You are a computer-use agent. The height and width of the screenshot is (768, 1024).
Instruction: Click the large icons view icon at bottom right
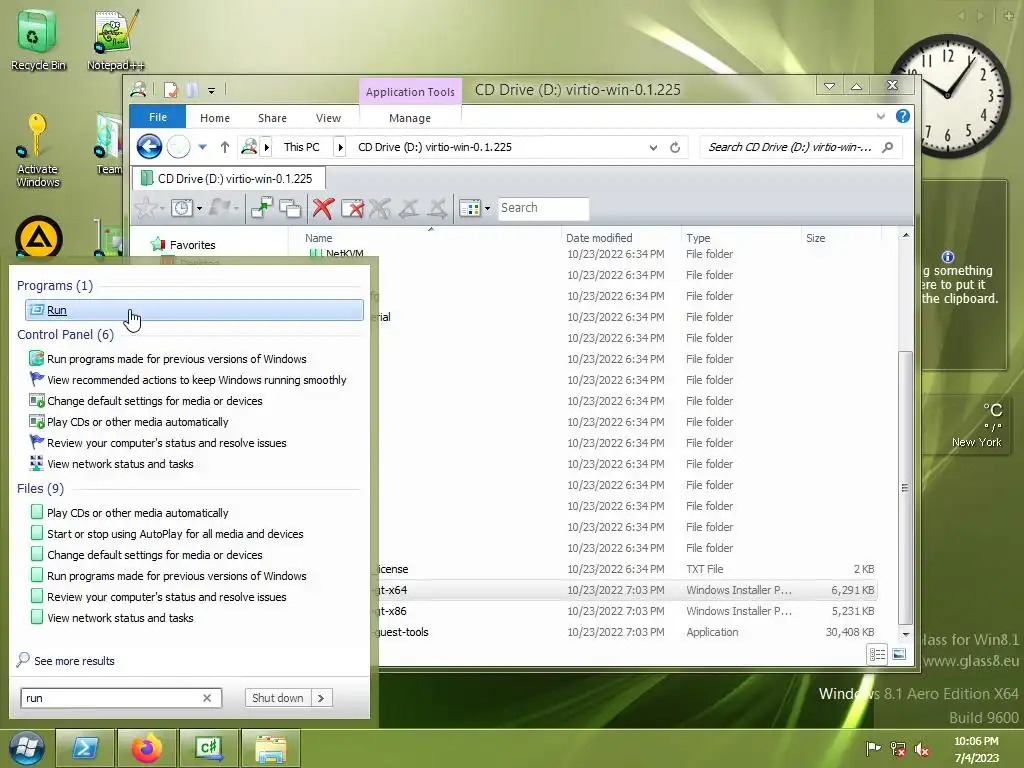[899, 654]
